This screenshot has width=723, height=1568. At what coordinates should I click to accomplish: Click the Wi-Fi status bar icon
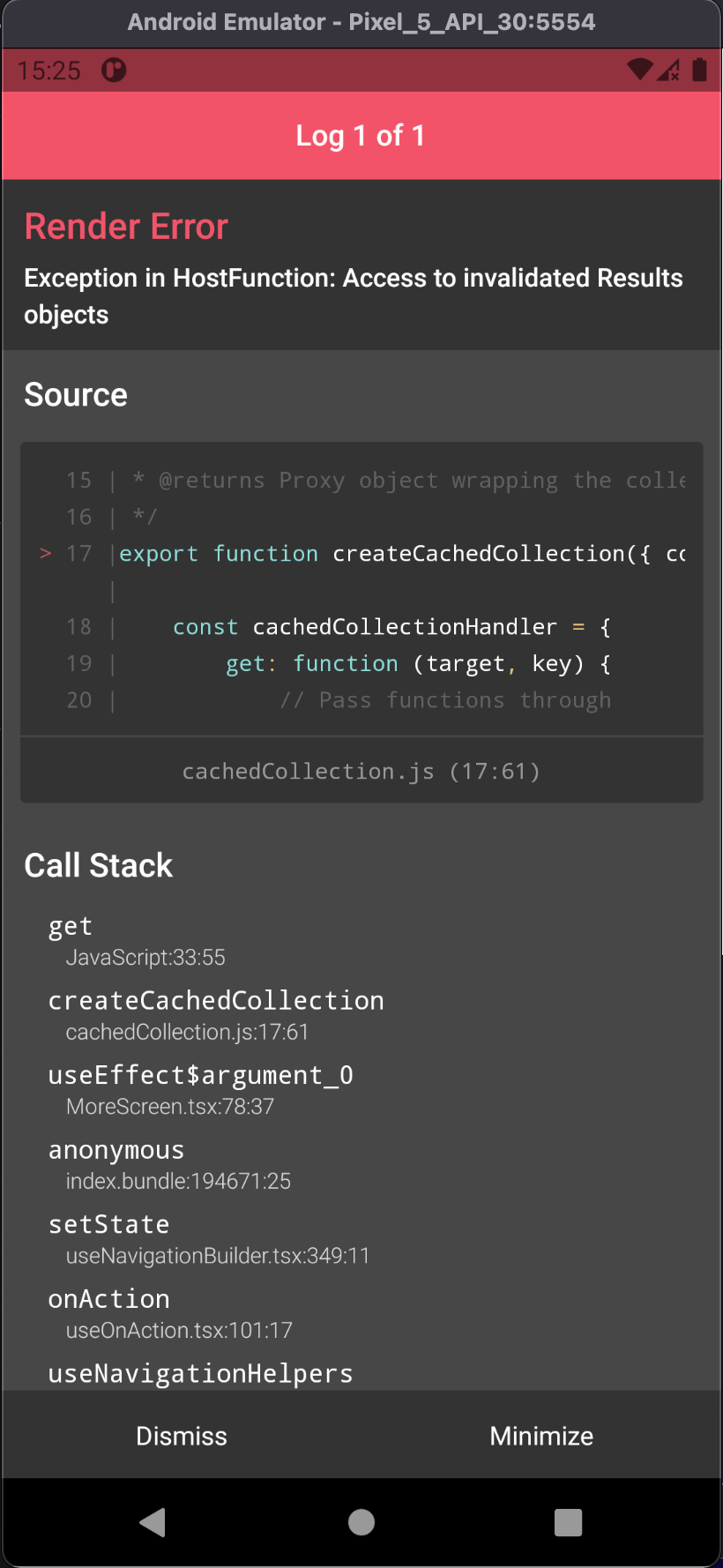[x=639, y=70]
